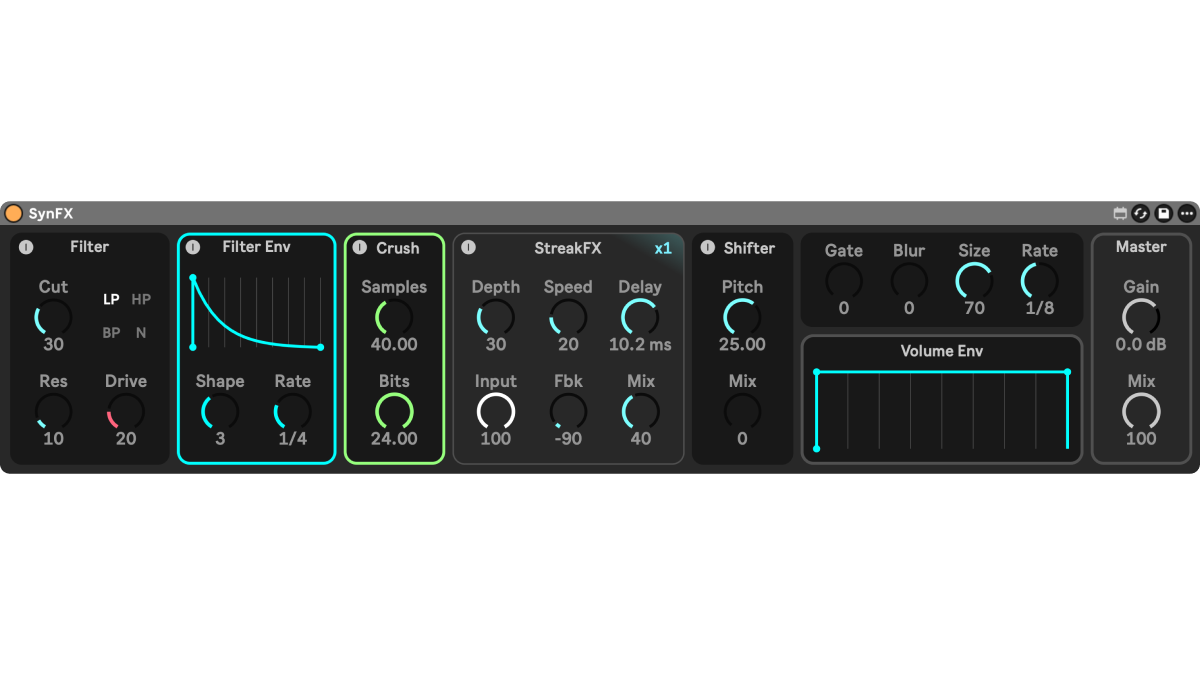Image resolution: width=1200 pixels, height=675 pixels.
Task: Click the device frame icon in title bar
Action: pos(1120,212)
